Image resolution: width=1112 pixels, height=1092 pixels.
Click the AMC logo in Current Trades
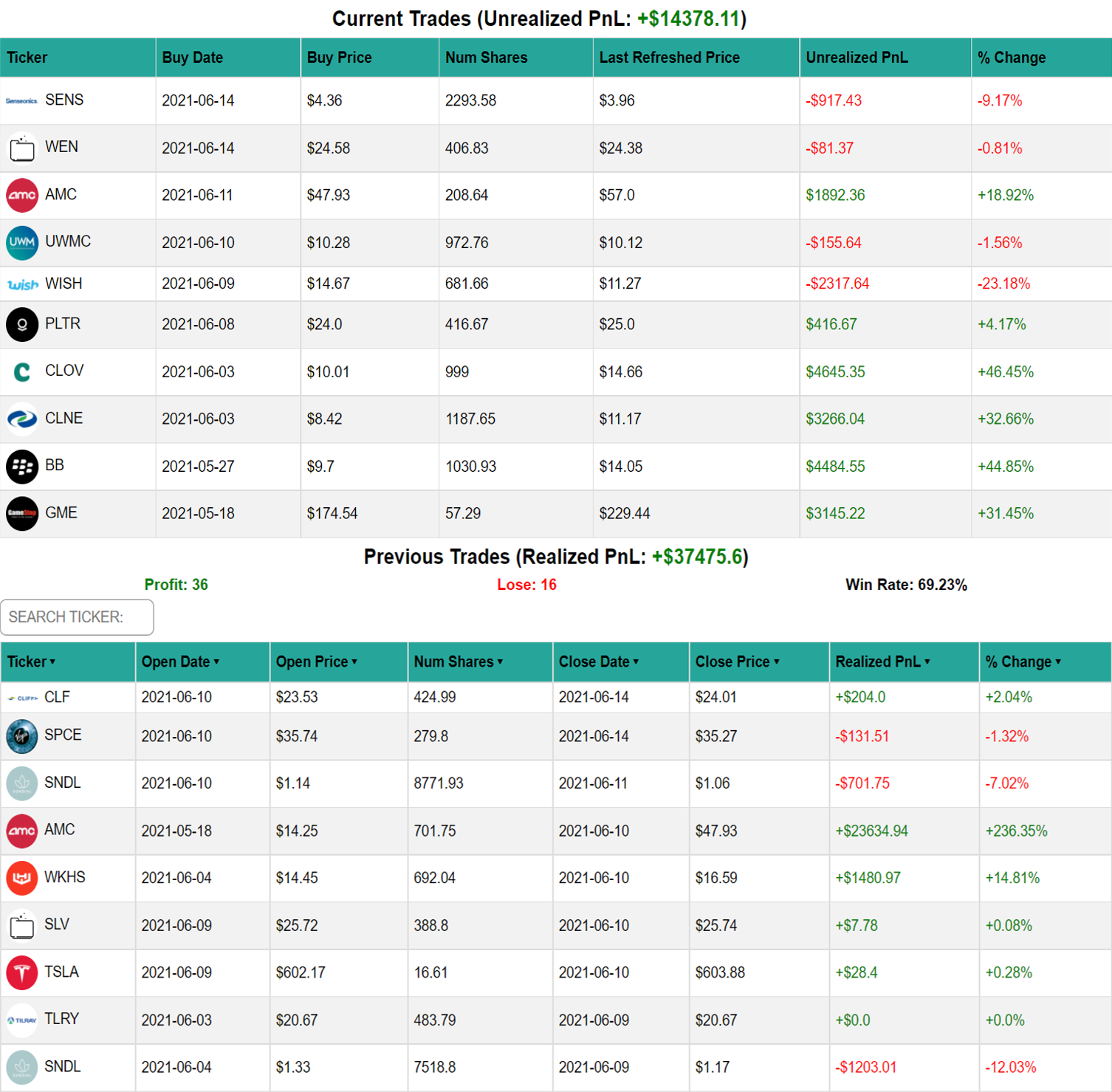click(22, 195)
